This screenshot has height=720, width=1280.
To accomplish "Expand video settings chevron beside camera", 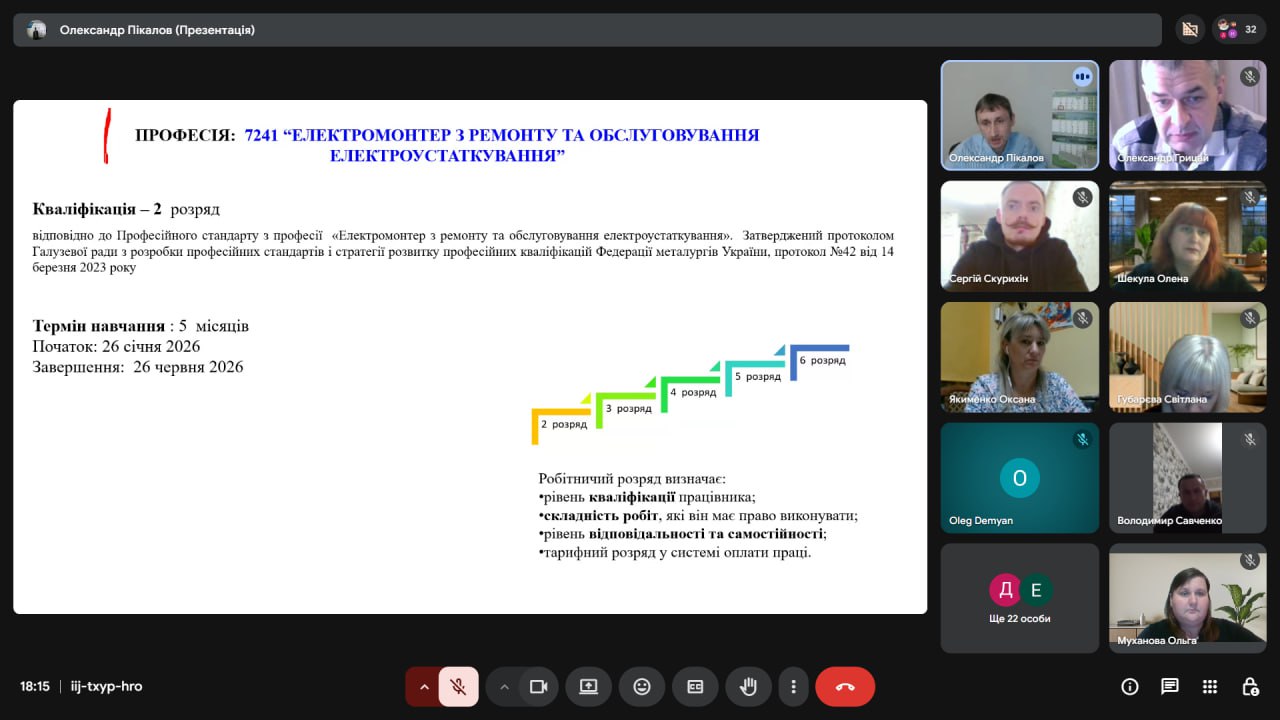I will [504, 687].
